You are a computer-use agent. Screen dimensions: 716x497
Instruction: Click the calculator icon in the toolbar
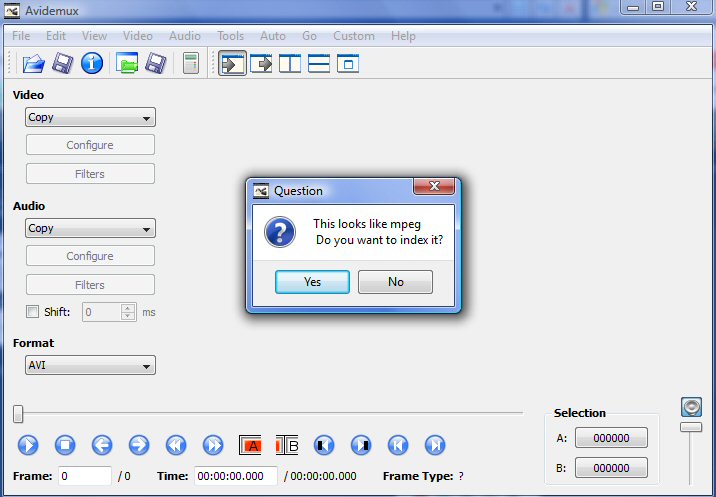coord(190,64)
